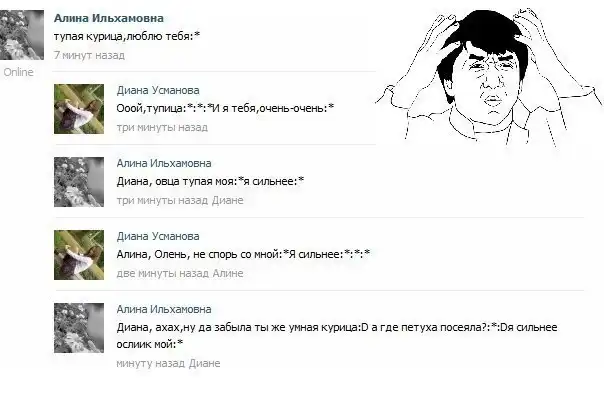
Task: Click the 'Алине' reply-to link
Action: [x=228, y=273]
